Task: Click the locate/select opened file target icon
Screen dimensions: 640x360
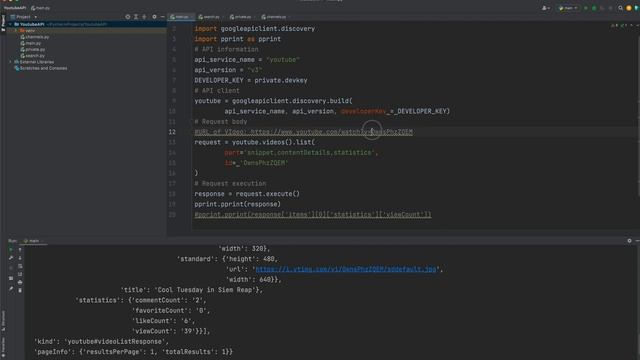Action: (128, 17)
